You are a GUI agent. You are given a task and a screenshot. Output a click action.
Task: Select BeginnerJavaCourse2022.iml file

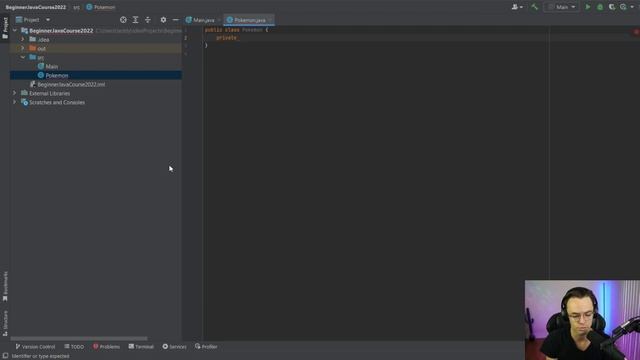pos(71,84)
